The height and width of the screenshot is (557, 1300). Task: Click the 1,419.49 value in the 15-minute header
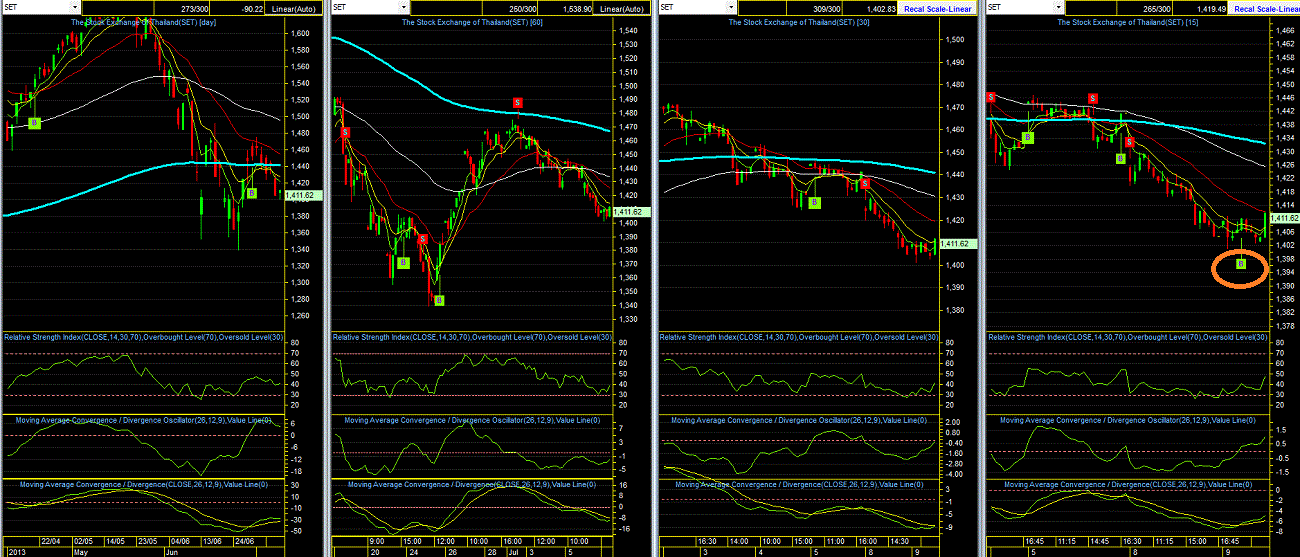(x=1211, y=7)
